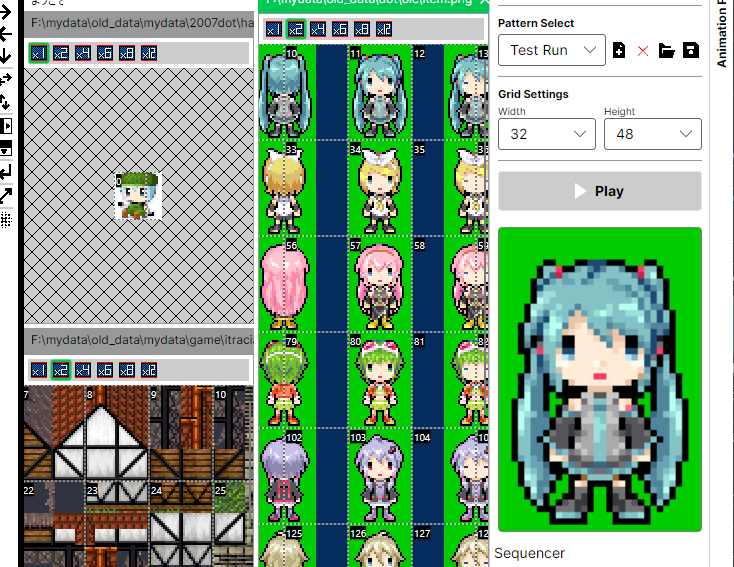Click the horizontal flip arrows icon

[6, 79]
